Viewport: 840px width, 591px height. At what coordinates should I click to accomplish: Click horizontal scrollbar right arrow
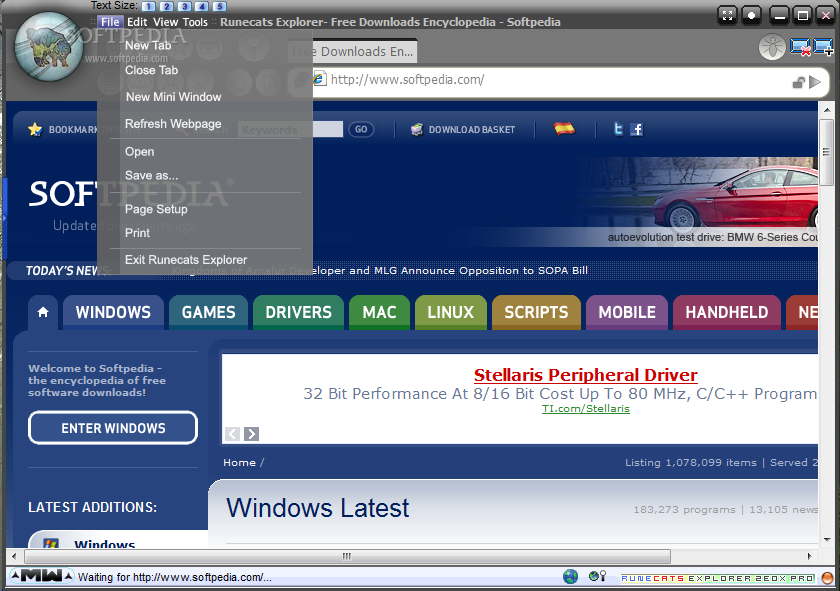(x=809, y=556)
